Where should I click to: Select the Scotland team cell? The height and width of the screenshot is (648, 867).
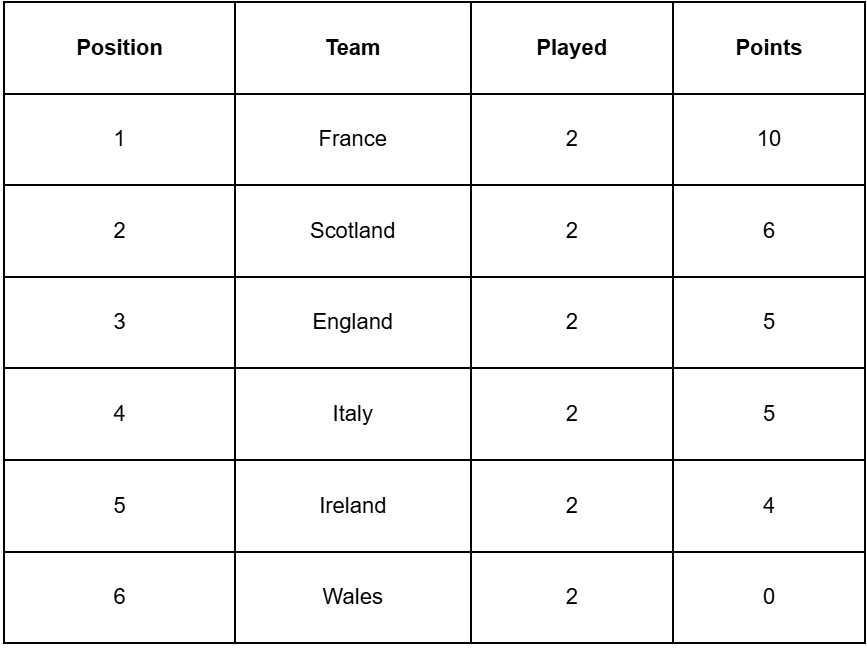coord(352,231)
